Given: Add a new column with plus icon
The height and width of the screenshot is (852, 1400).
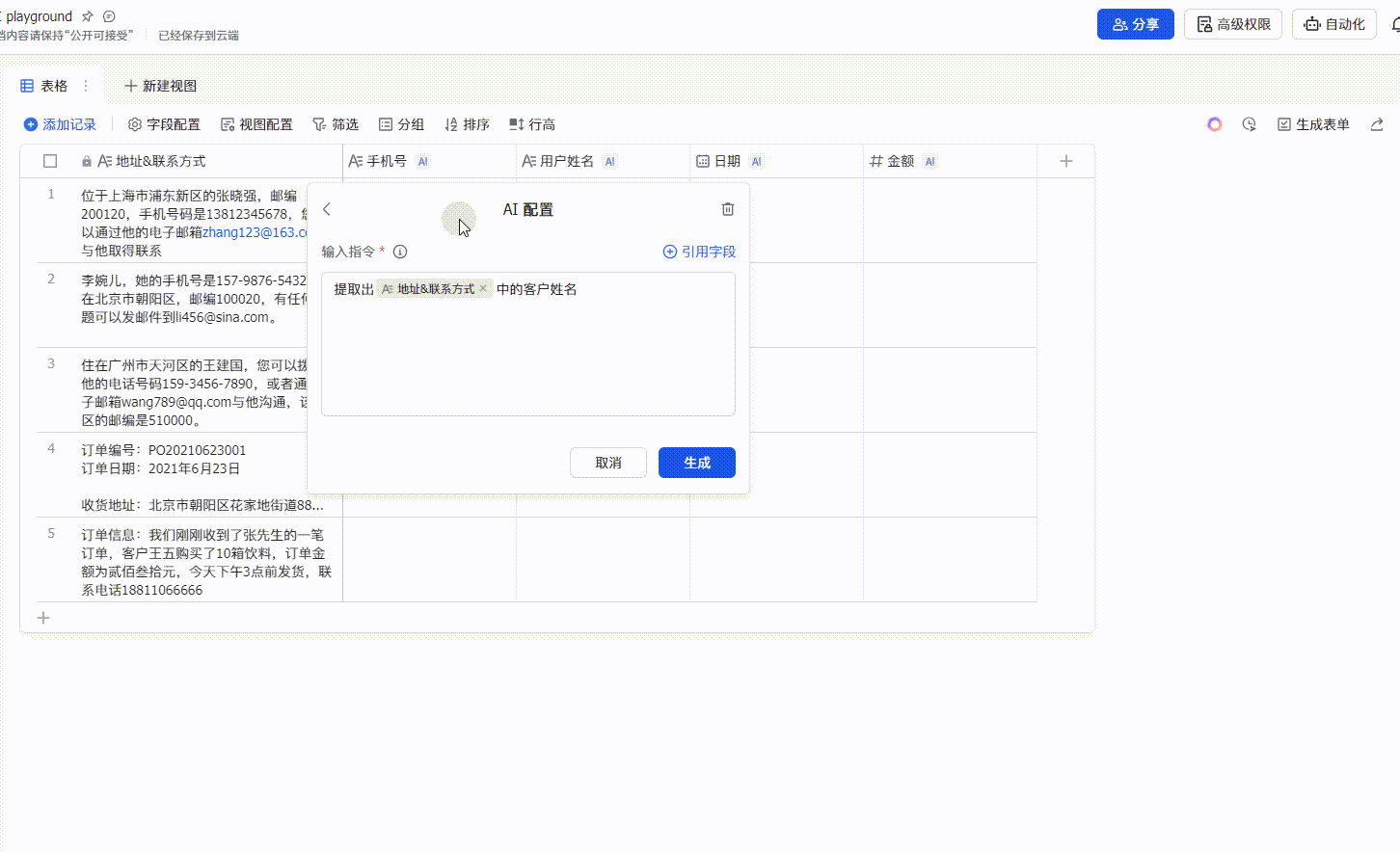Looking at the screenshot, I should tap(1065, 161).
